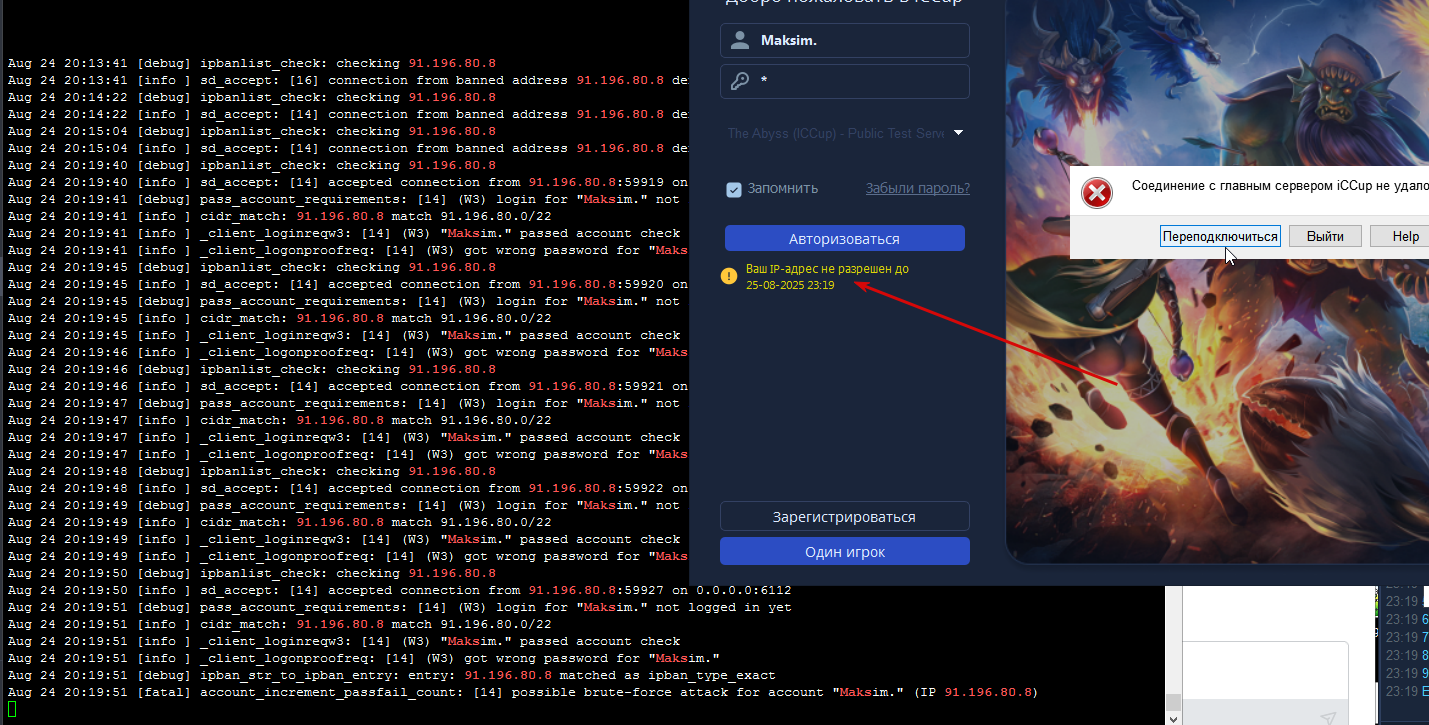Click error message Соединение с главным сервером iCCup

pos(1279,186)
